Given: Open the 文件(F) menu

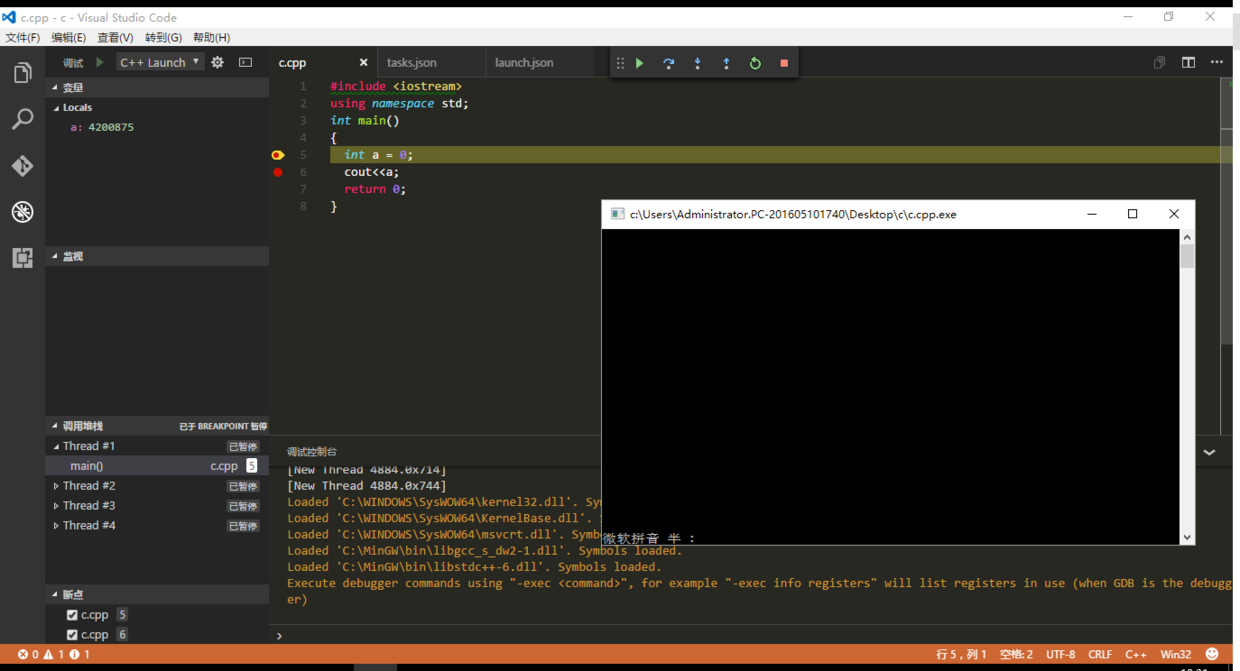Looking at the screenshot, I should (22, 38).
